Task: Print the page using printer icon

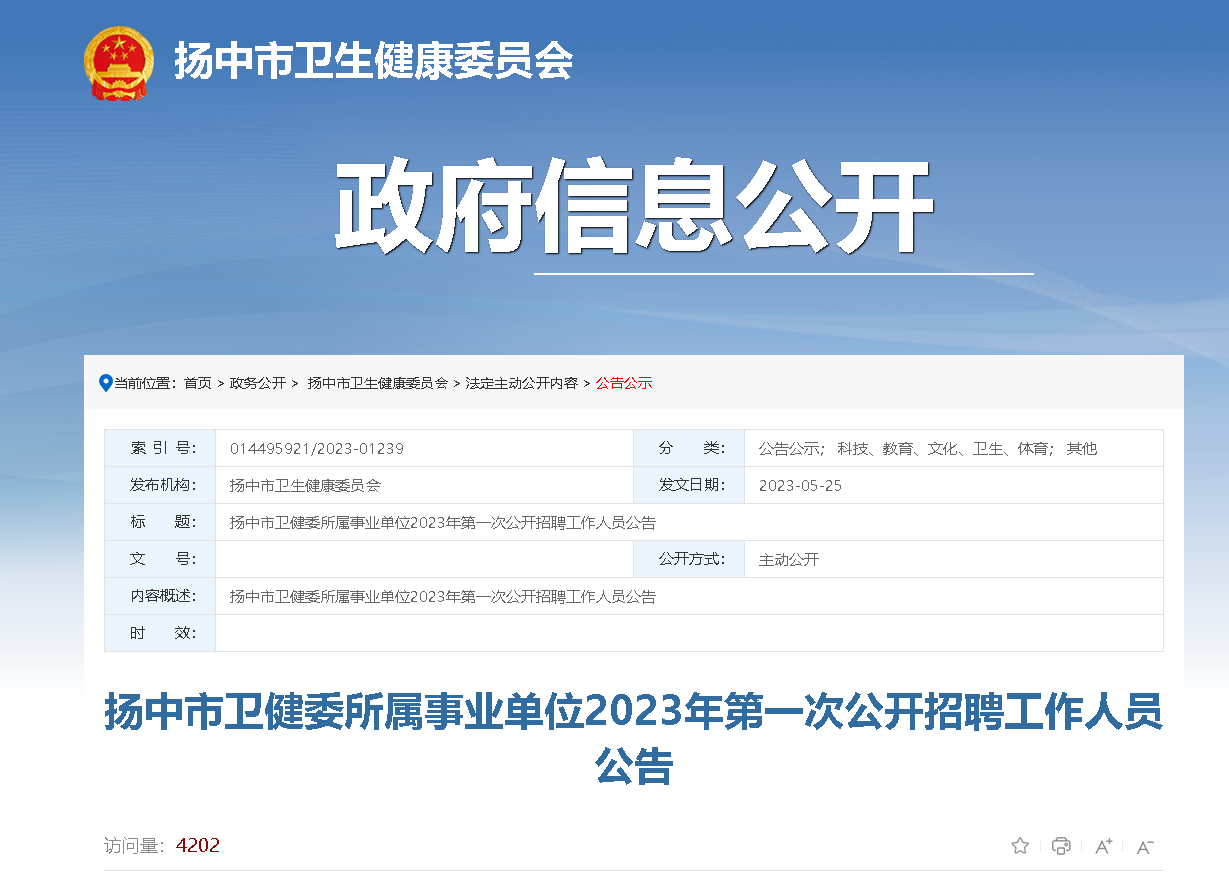Action: [1061, 846]
